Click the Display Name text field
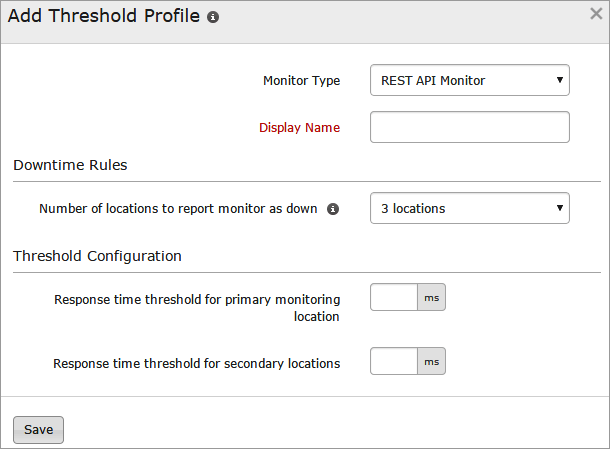Screen dimensions: 610x449 469,127
